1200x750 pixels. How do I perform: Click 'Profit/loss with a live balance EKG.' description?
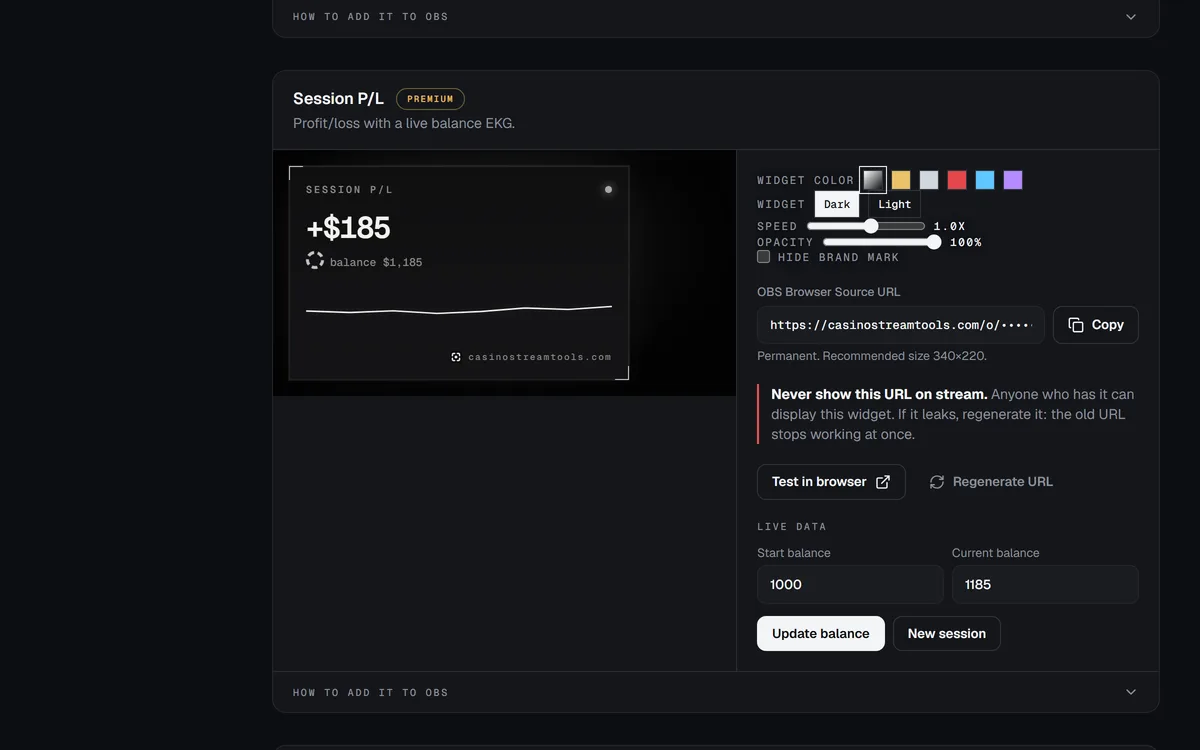(404, 124)
